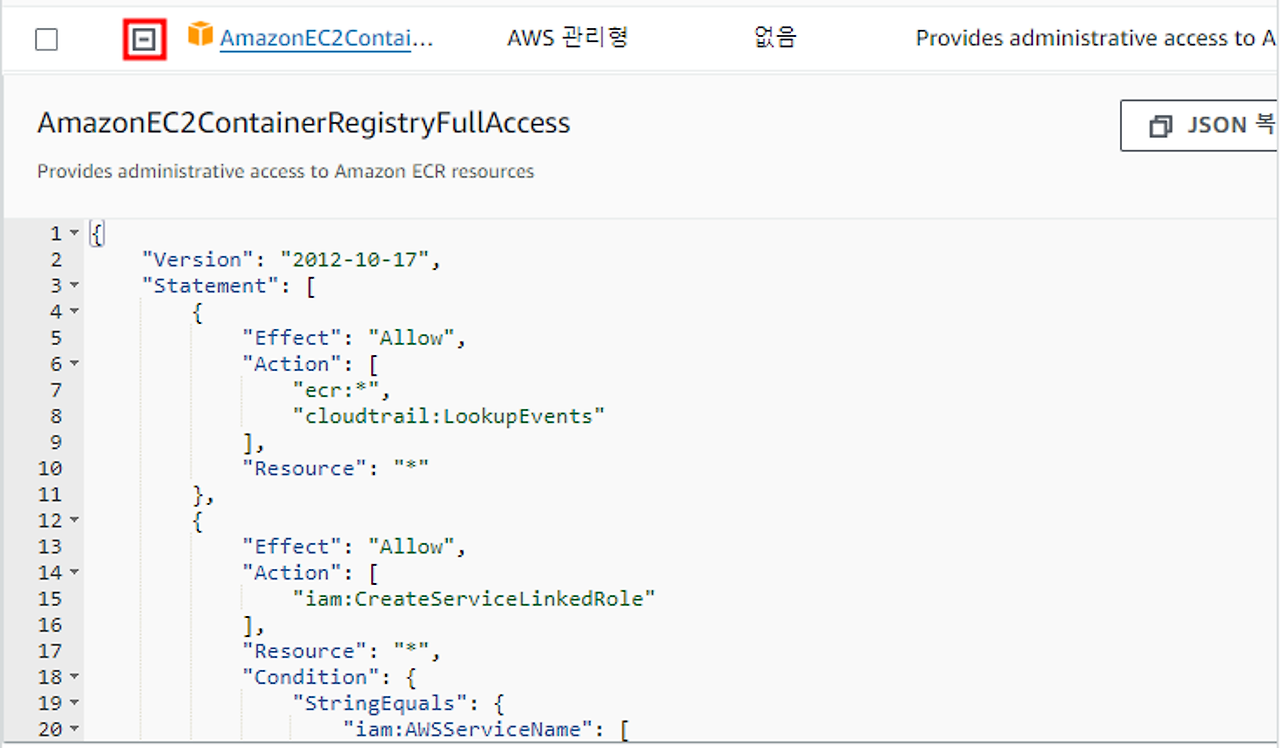Collapse the AmazonEC2Contai… policy row details
The image size is (1280, 748).
click(145, 39)
